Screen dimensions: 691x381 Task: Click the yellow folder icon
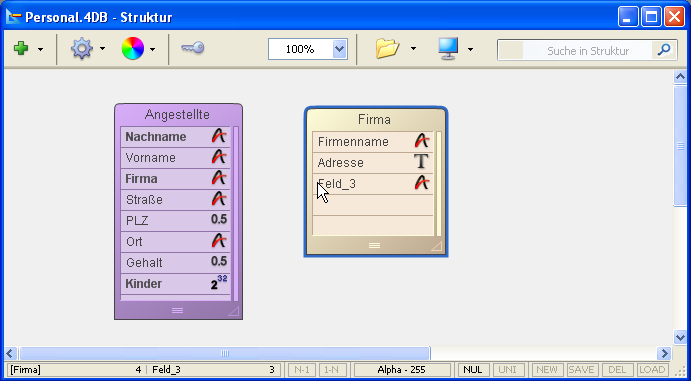click(387, 48)
